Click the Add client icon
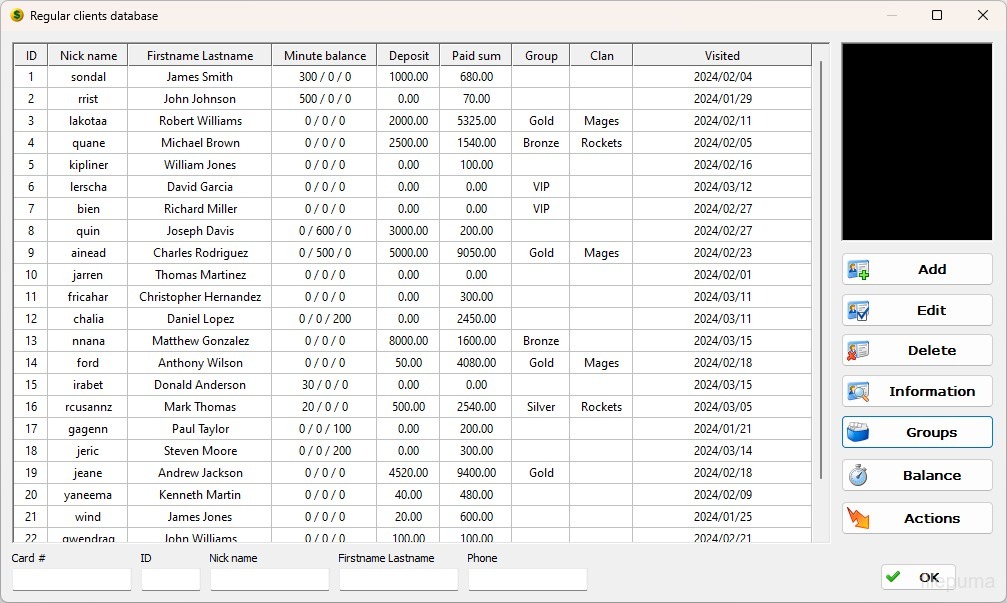 click(x=858, y=270)
